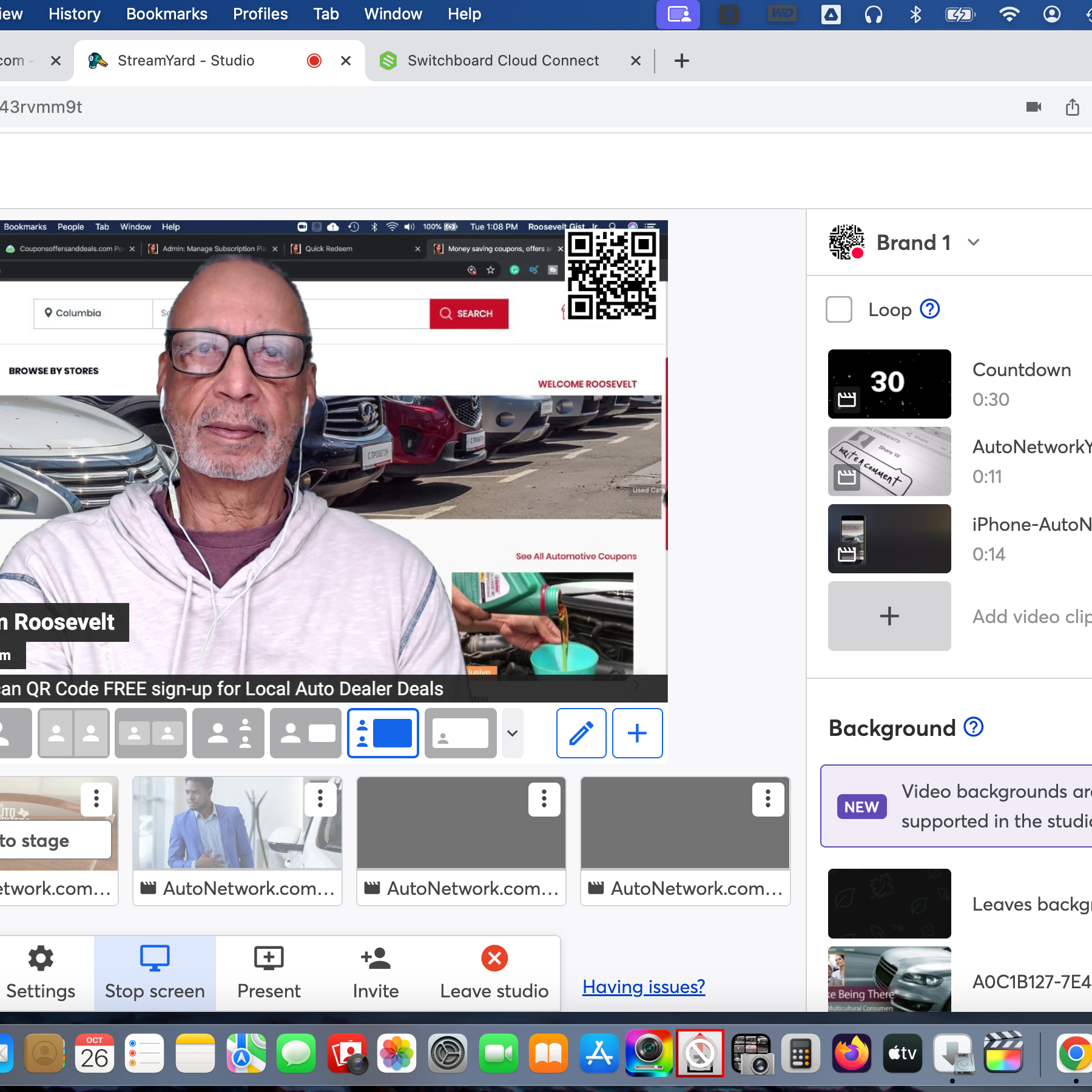Image resolution: width=1092 pixels, height=1092 pixels.
Task: Open options menu for the first AutoNetwork card
Action: [96, 799]
